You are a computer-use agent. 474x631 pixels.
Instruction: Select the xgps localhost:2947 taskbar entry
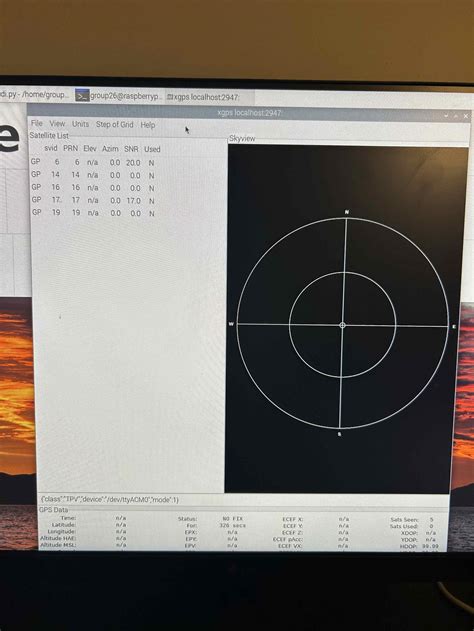204,97
